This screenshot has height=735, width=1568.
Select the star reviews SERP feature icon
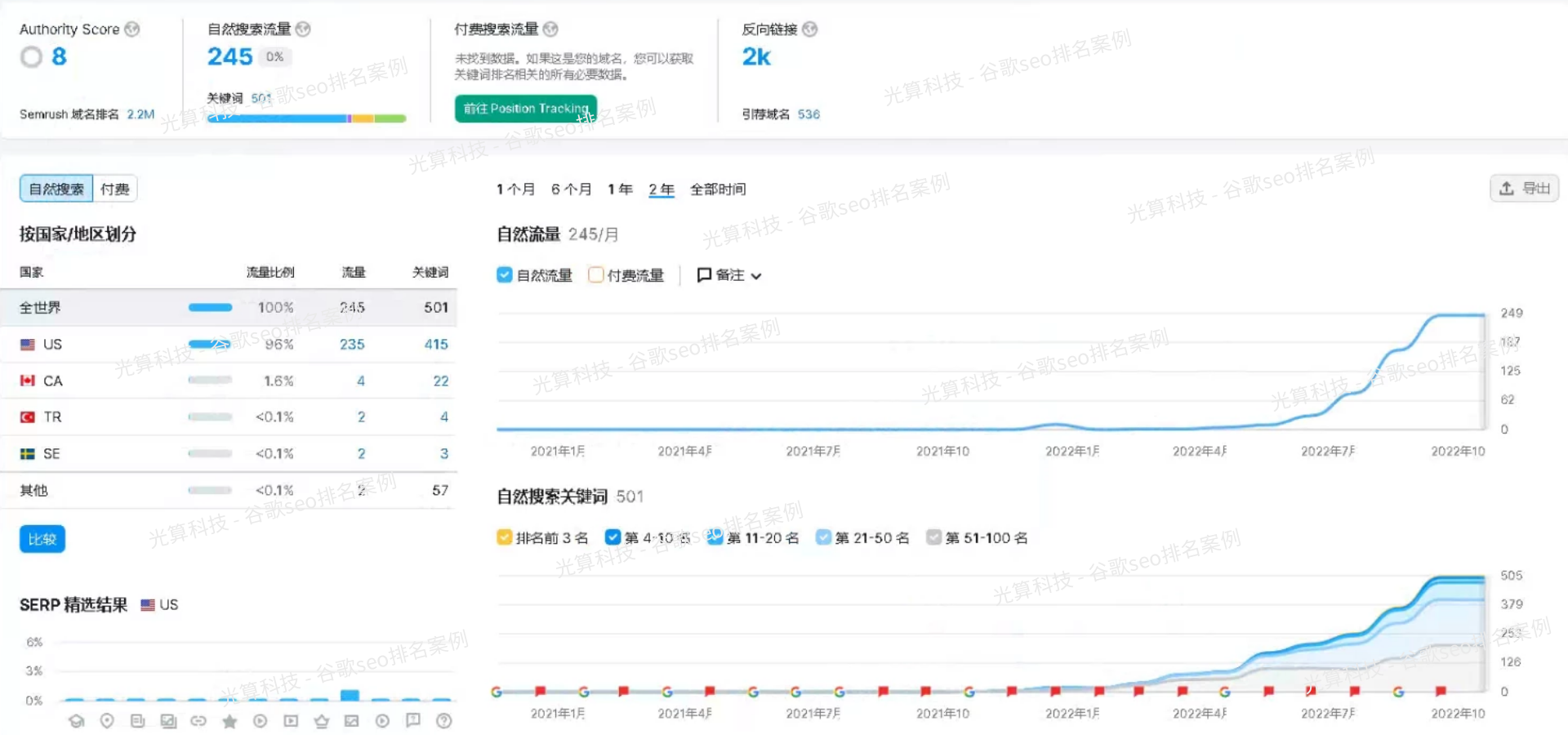pyautogui.click(x=229, y=721)
